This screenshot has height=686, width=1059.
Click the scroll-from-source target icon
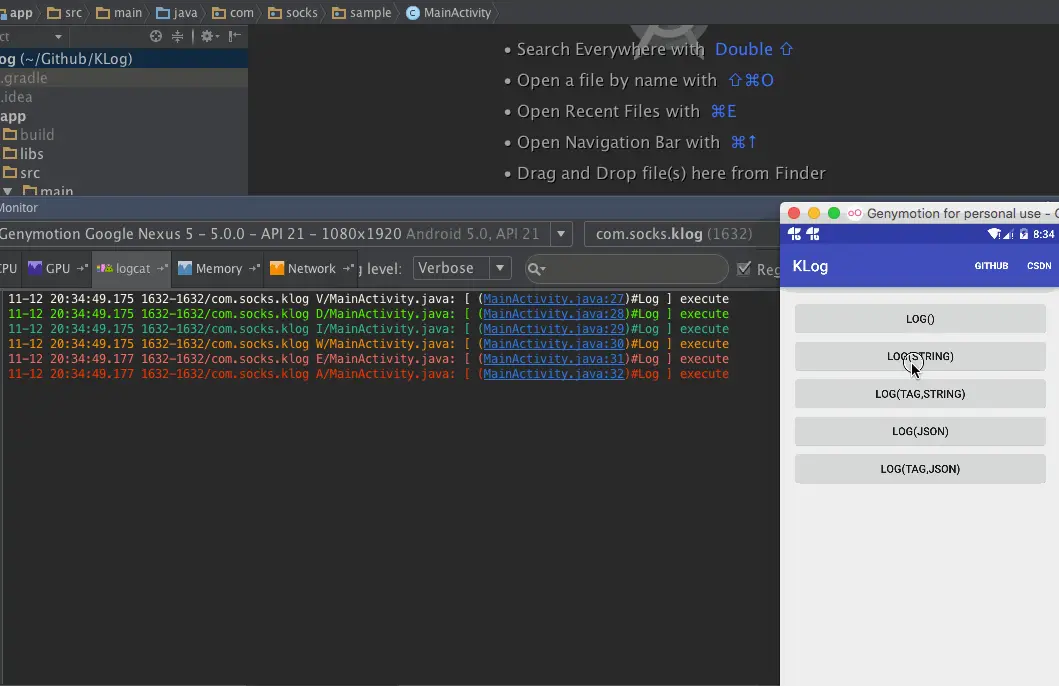coord(156,36)
